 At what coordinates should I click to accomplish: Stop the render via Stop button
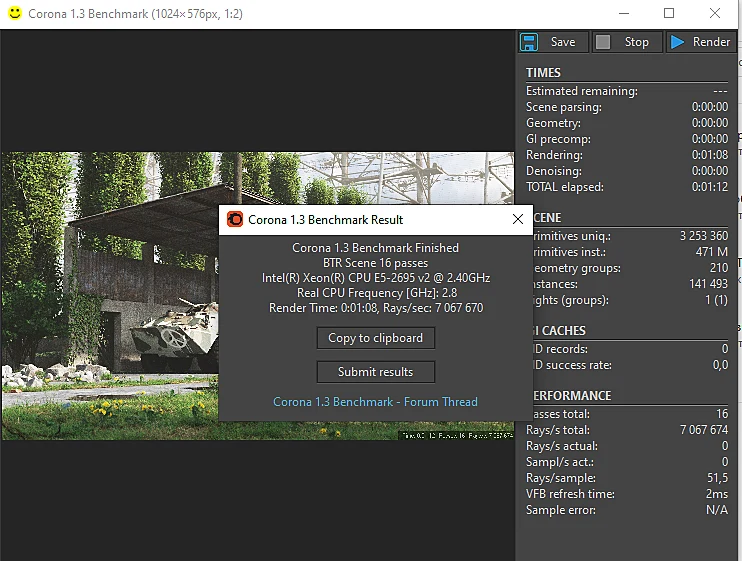click(627, 42)
